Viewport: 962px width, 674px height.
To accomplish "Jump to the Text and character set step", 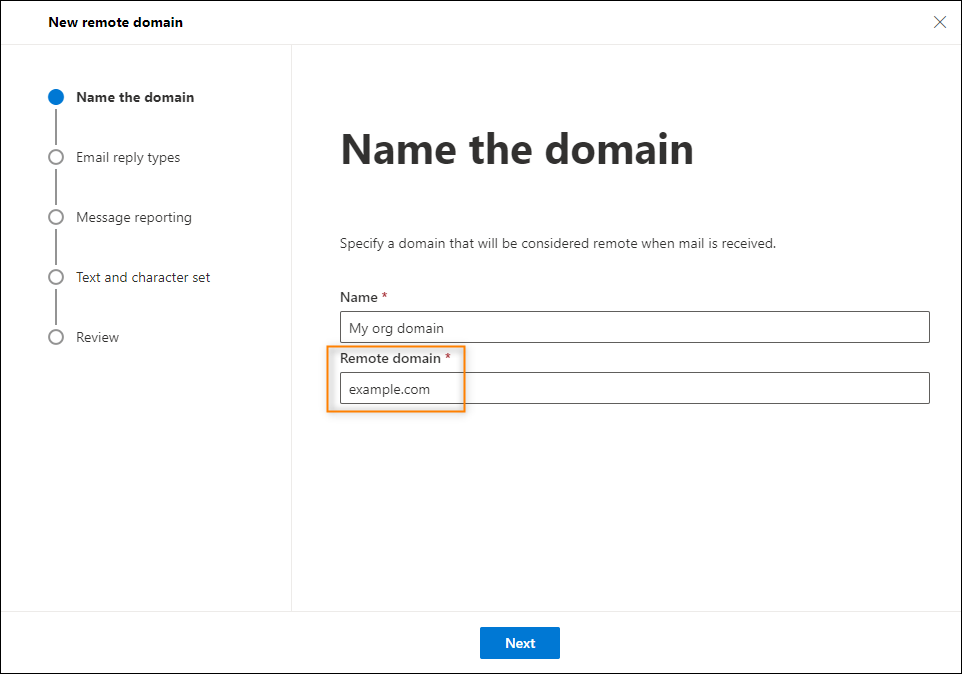I will coord(142,277).
